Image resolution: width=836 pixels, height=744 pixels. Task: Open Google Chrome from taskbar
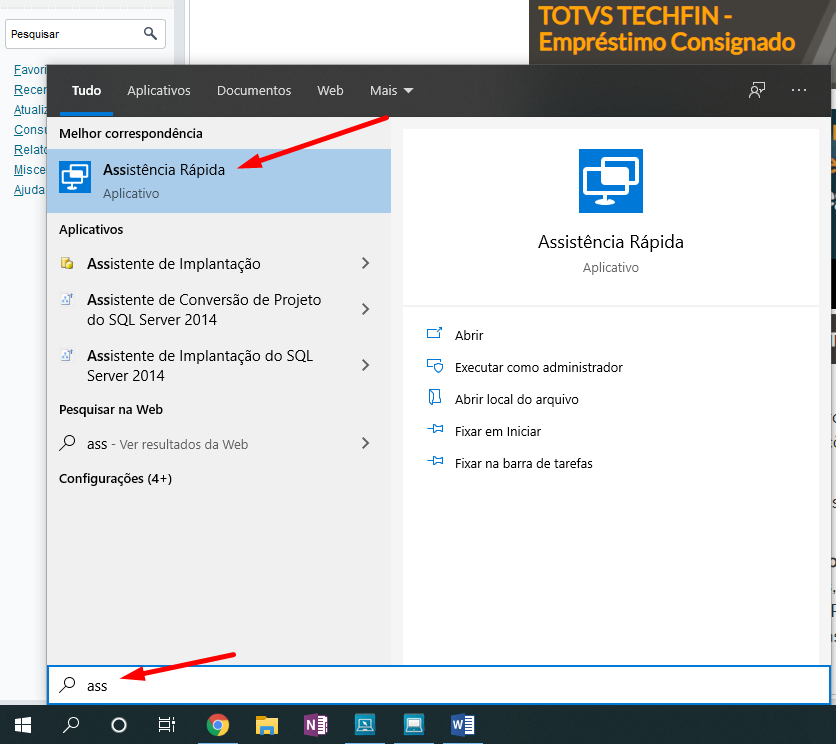(218, 725)
